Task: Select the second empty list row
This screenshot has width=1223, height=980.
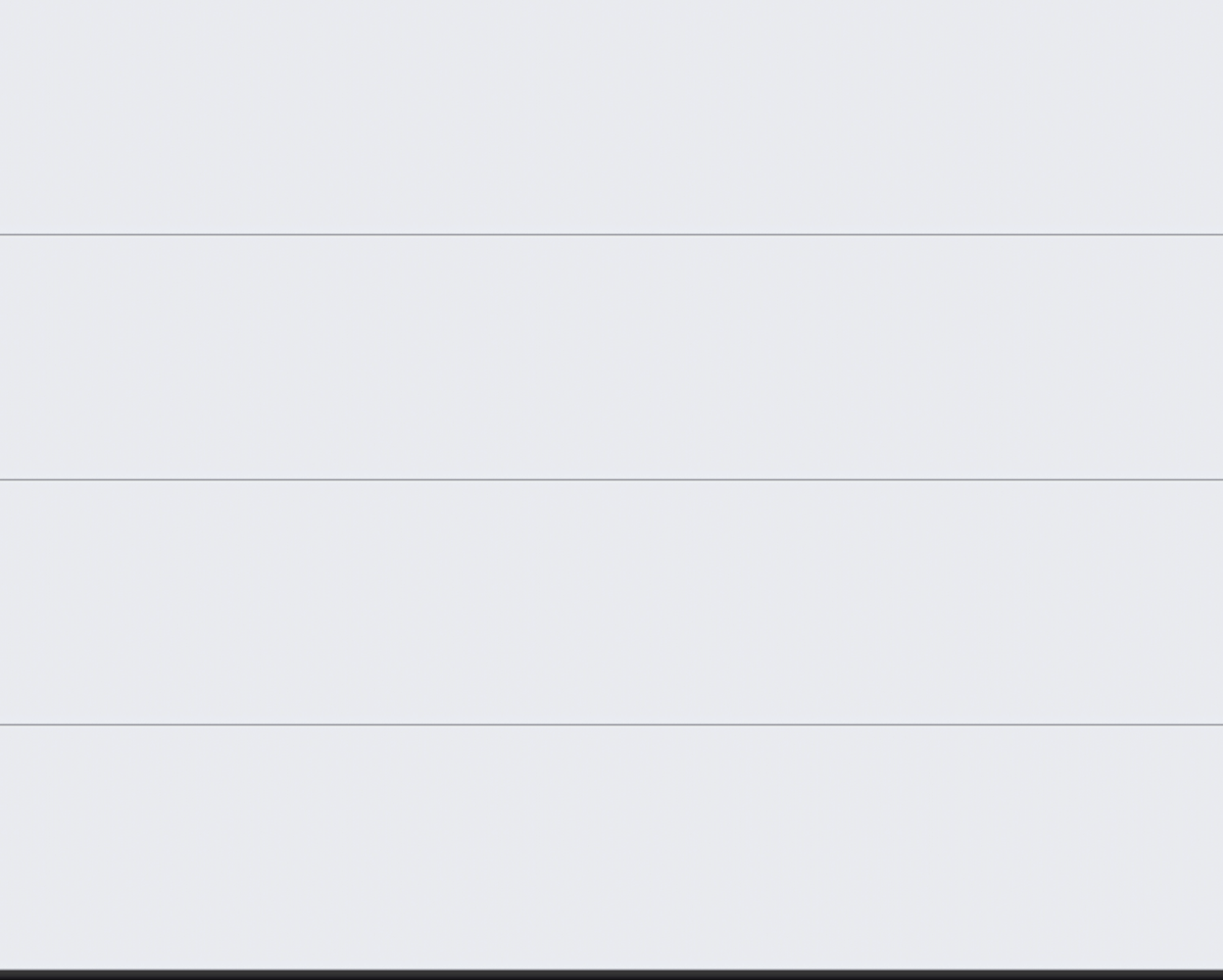Action: pos(611,356)
